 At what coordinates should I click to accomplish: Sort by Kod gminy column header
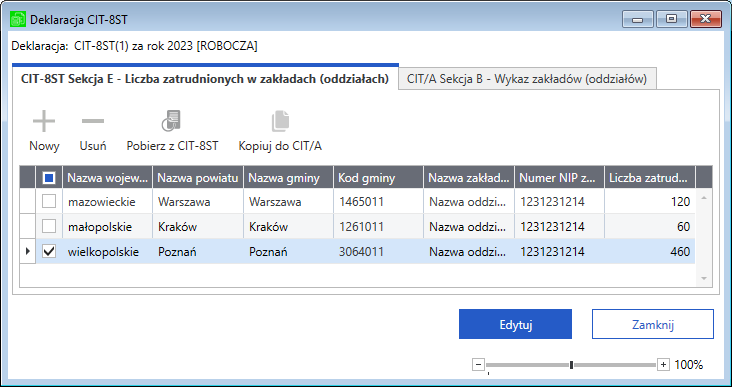tap(379, 177)
